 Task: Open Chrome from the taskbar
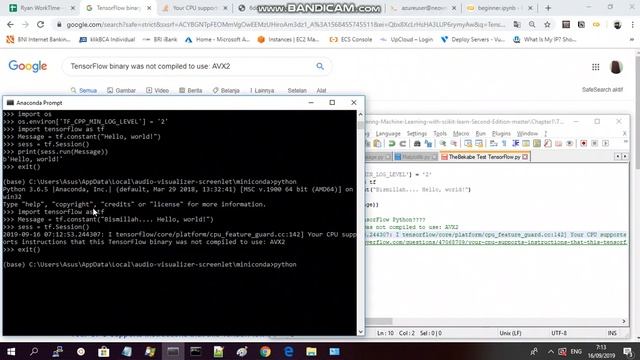[265, 351]
